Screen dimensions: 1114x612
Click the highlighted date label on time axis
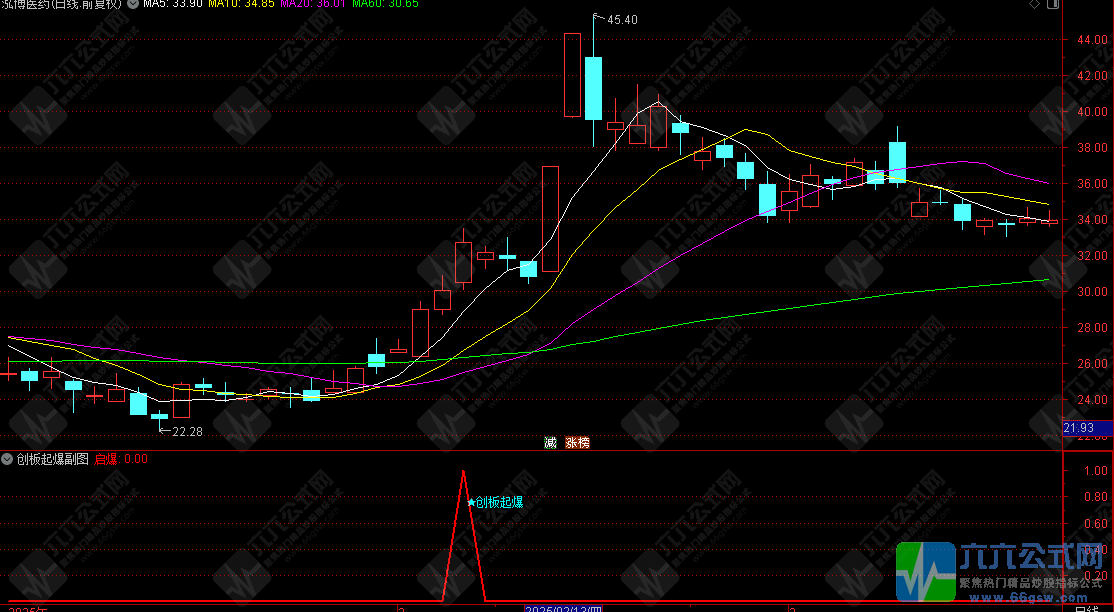click(x=563, y=609)
